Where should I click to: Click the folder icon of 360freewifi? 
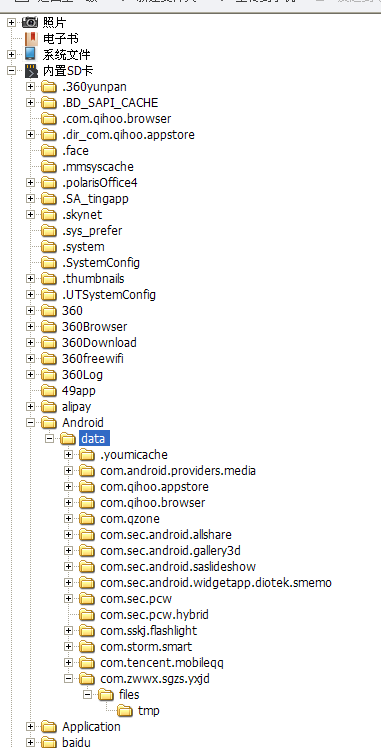(49, 359)
